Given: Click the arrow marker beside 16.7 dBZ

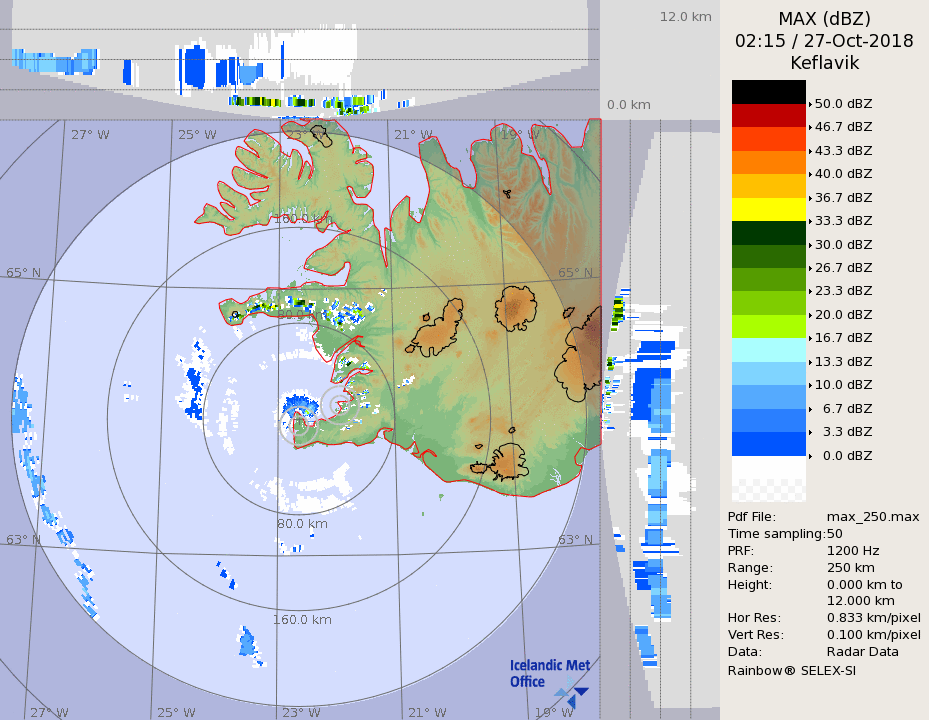Looking at the screenshot, I should tap(810, 338).
